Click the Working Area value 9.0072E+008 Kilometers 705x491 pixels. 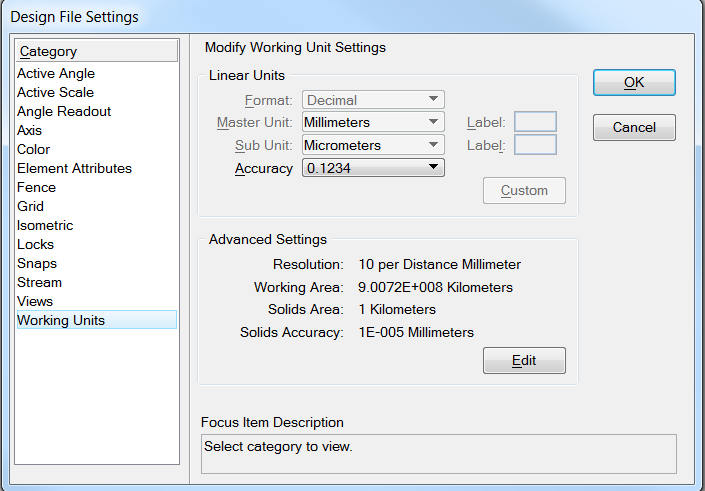point(435,287)
